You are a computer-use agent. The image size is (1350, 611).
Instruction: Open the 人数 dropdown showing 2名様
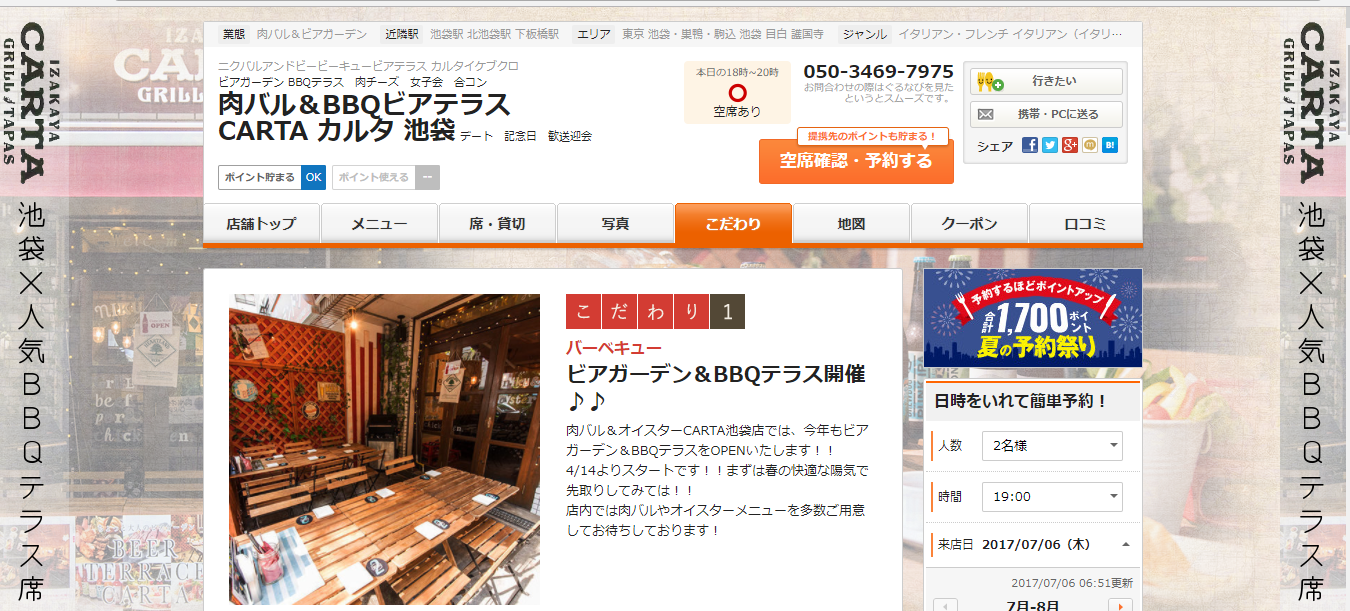tap(1052, 446)
